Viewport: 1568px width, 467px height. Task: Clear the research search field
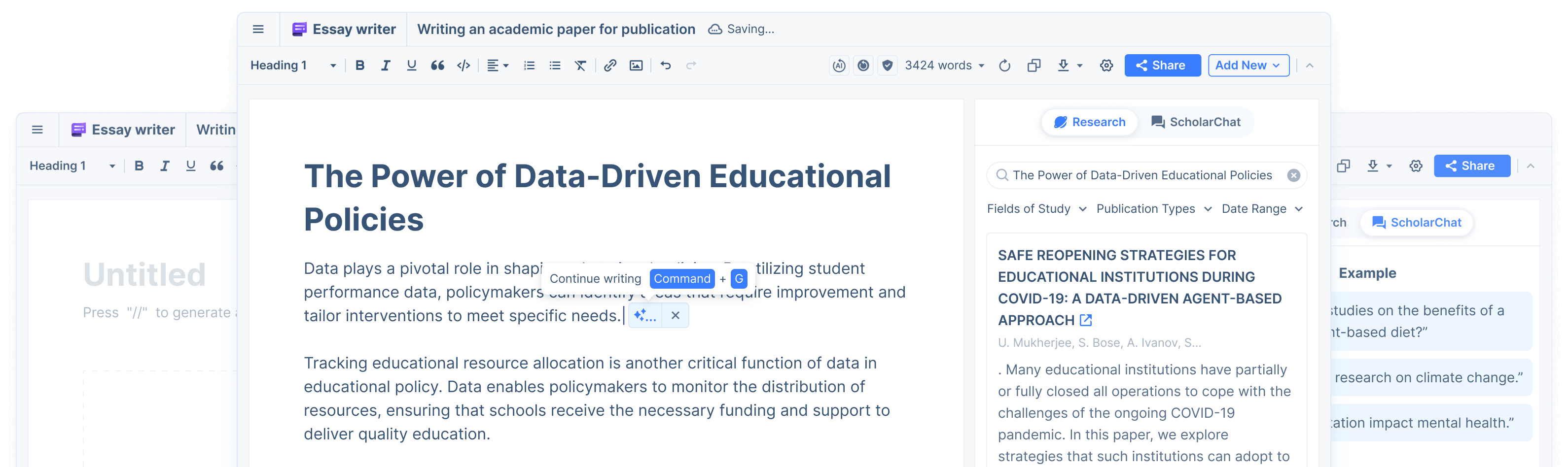point(1293,176)
